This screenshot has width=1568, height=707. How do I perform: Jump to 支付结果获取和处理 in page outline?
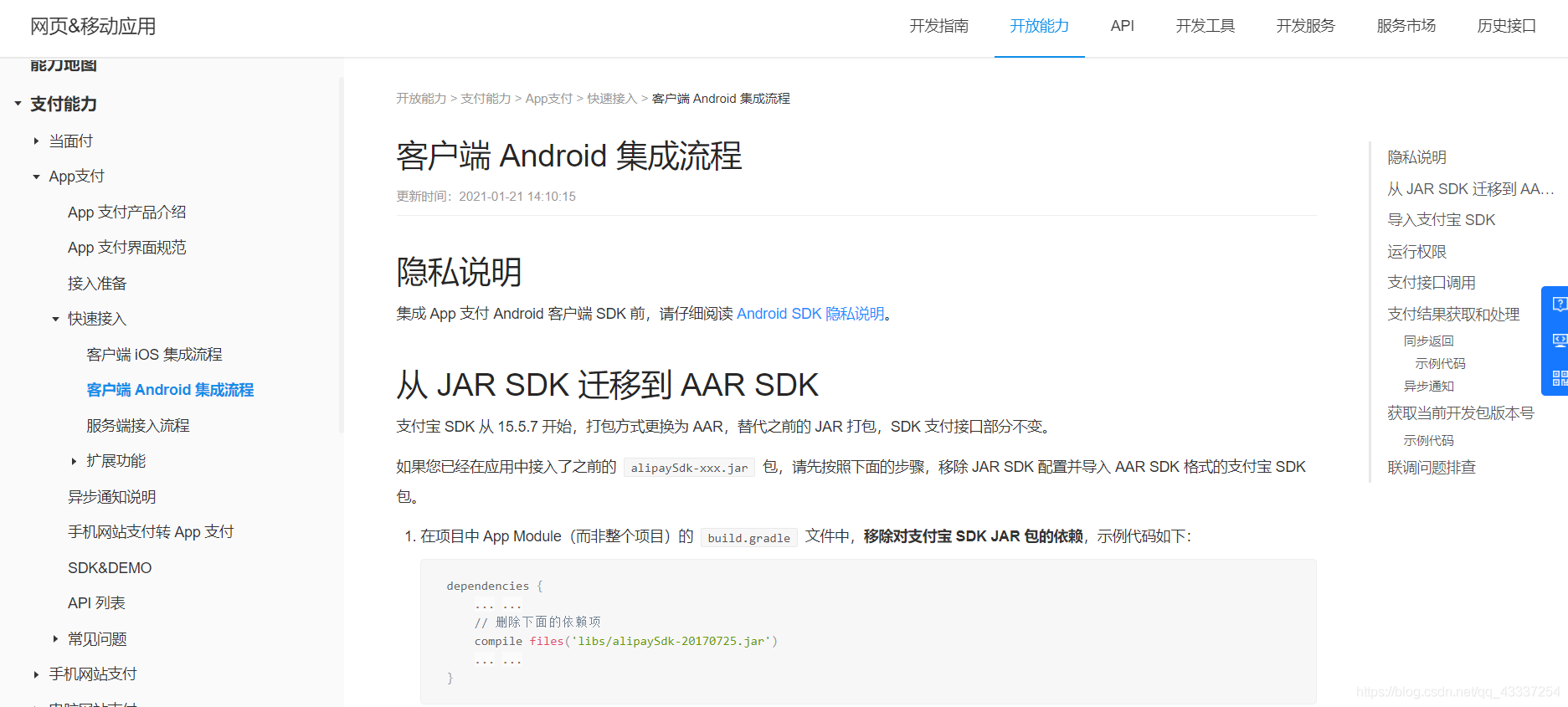coord(1453,315)
